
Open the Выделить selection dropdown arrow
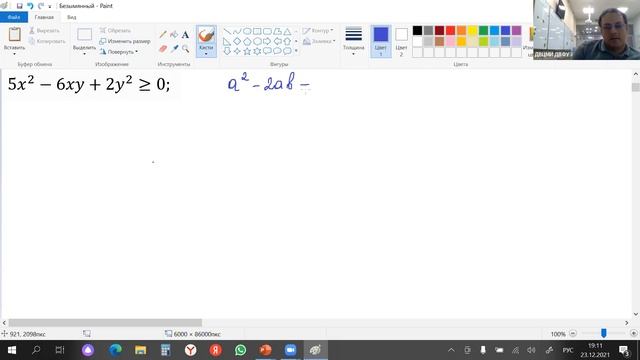(x=84, y=54)
